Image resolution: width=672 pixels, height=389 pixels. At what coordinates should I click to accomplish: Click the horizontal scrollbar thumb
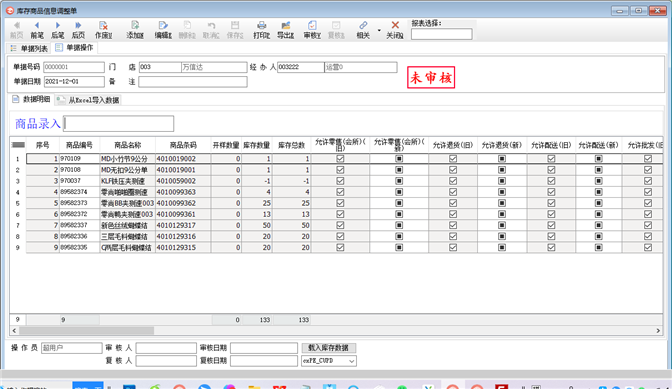tap(87, 331)
